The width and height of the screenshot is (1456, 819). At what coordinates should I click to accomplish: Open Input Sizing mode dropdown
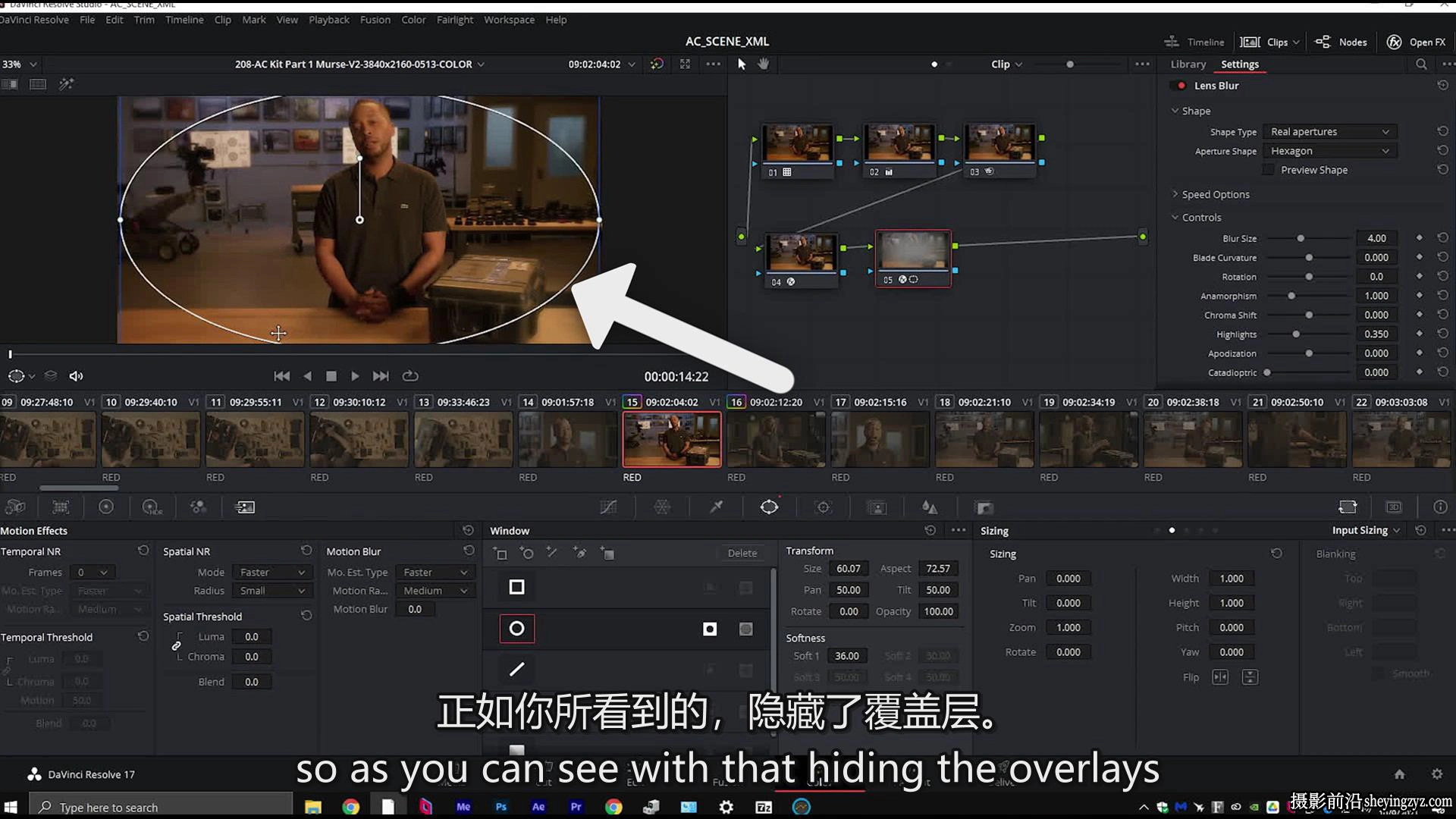pos(1366,530)
